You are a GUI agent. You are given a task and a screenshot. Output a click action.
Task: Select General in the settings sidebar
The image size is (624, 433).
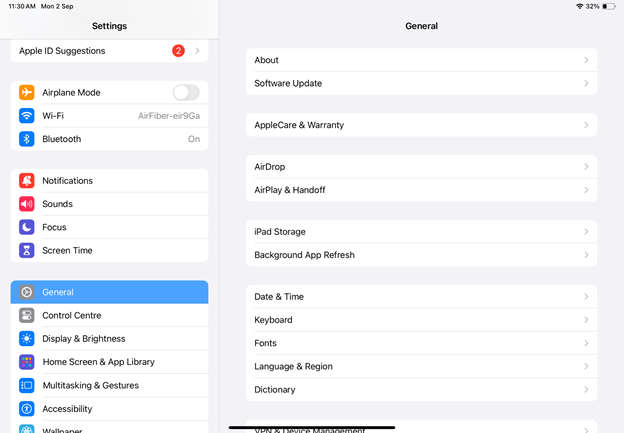(109, 292)
